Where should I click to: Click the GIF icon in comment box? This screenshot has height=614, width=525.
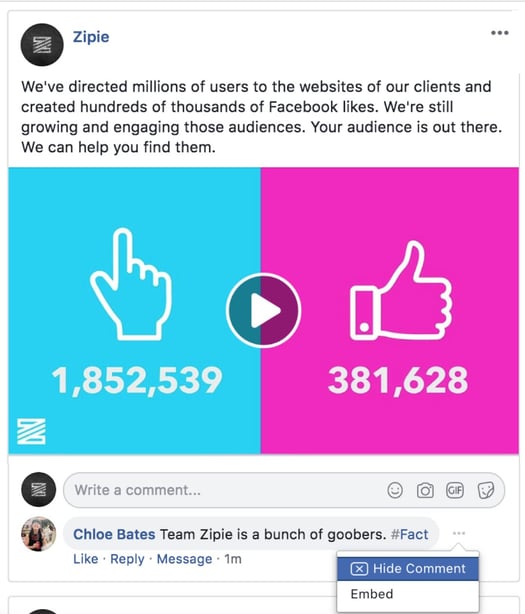click(455, 490)
